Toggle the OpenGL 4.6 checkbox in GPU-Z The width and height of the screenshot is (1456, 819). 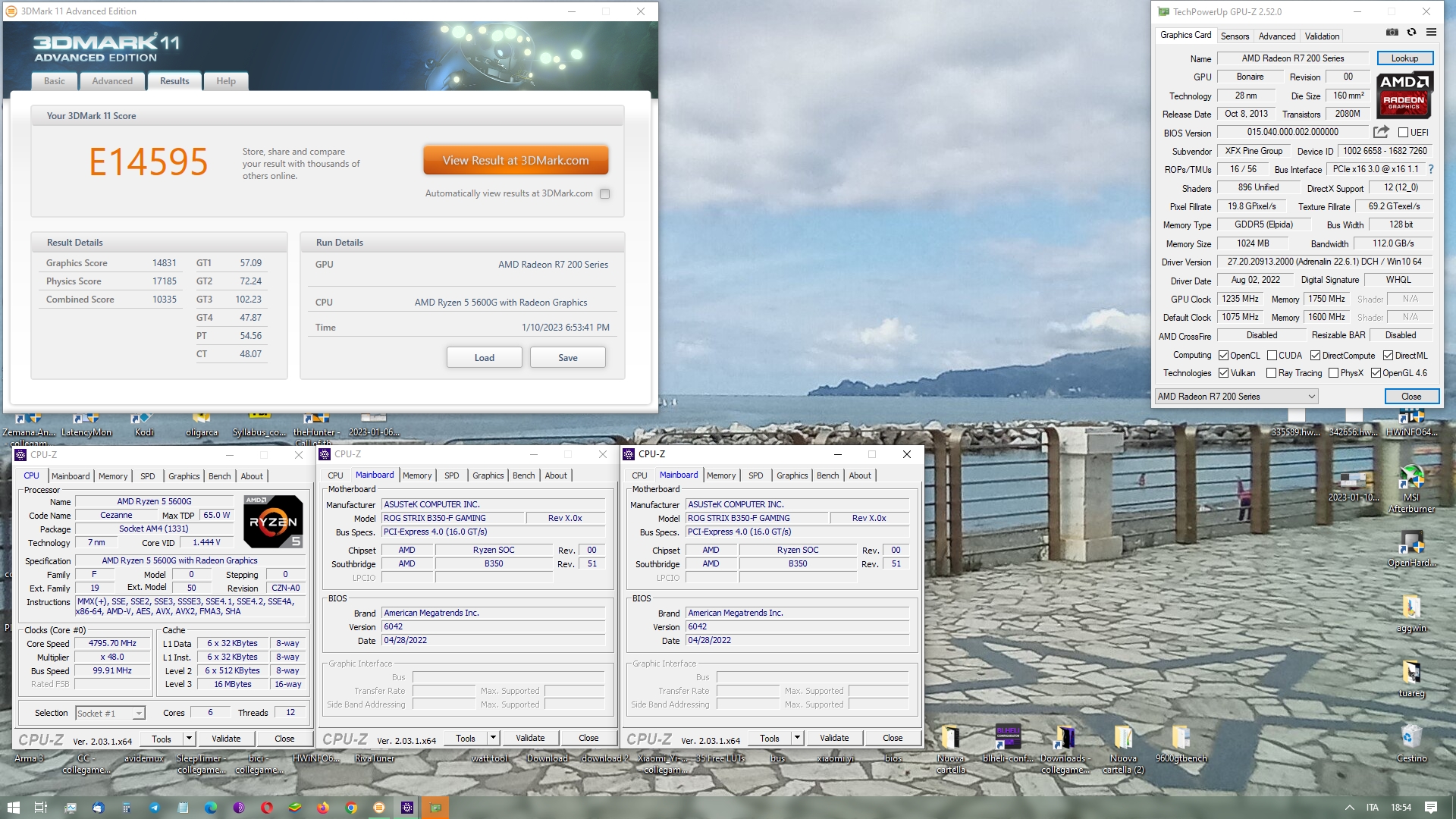click(1376, 373)
